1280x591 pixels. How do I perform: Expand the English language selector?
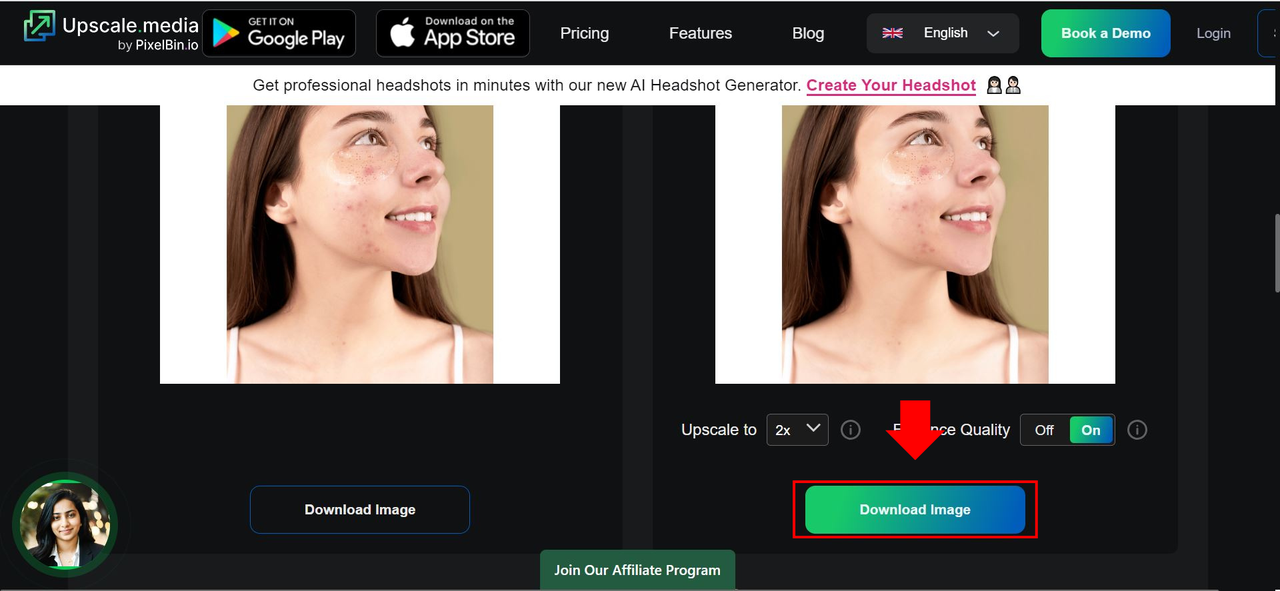[943, 33]
